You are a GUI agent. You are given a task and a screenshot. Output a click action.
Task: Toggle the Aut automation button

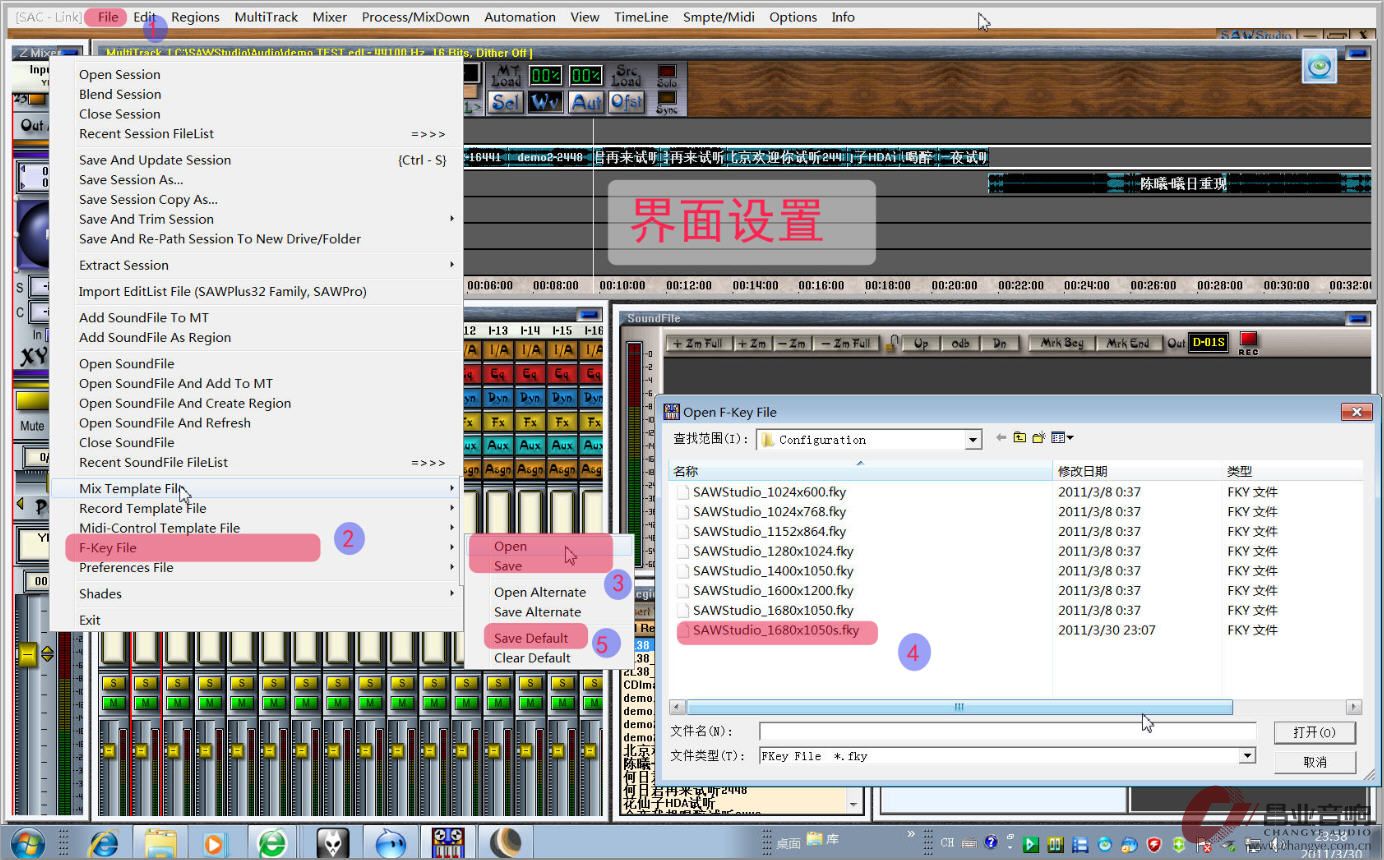tap(586, 102)
